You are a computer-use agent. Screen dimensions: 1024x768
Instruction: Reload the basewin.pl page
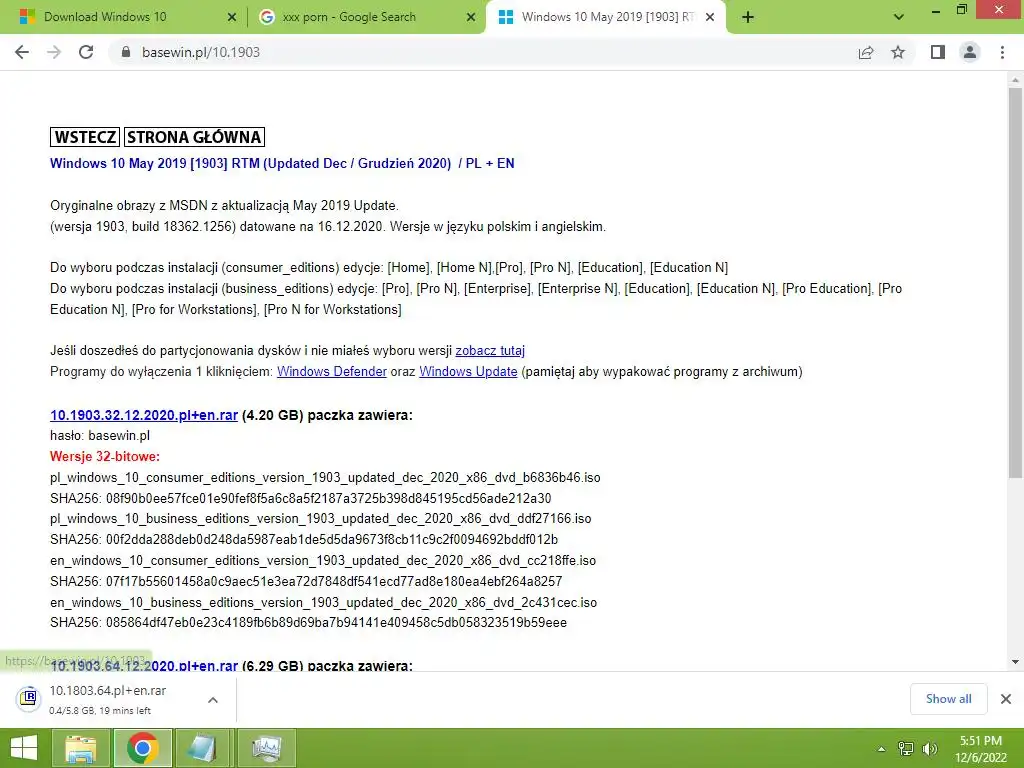[x=86, y=52]
